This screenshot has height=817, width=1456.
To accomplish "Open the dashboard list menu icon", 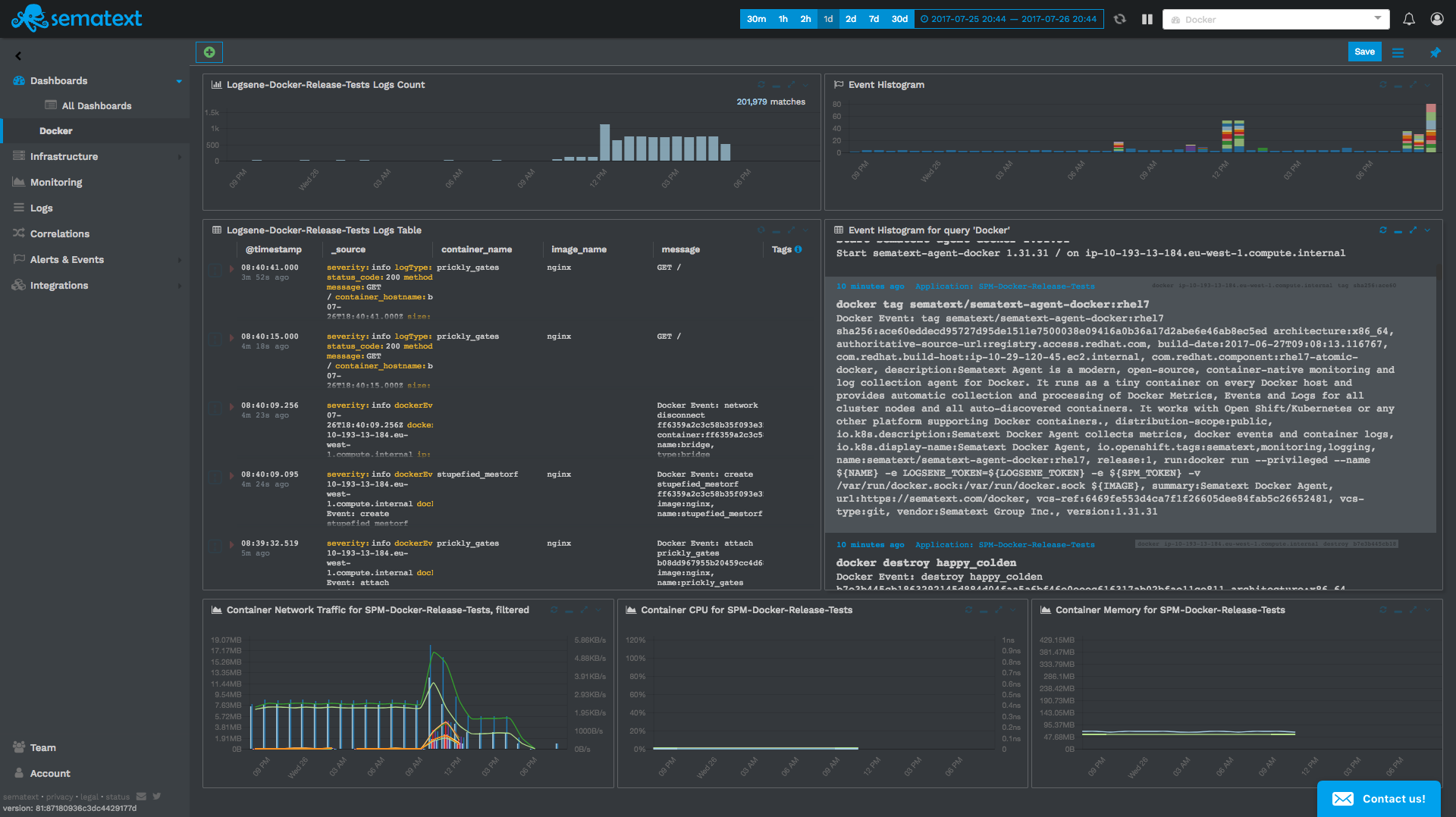I will tap(1398, 52).
